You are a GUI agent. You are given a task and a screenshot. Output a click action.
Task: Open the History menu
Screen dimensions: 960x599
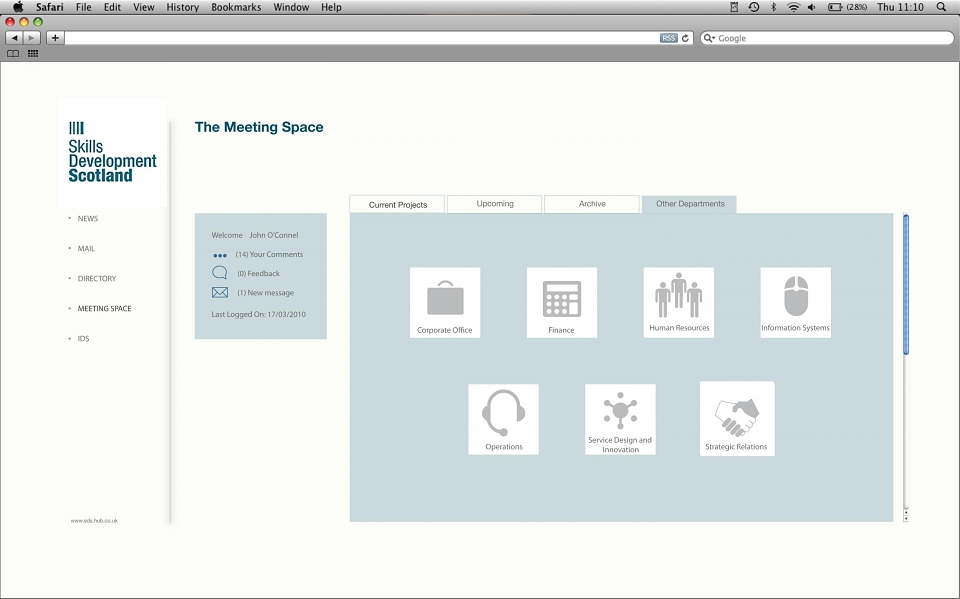tap(182, 7)
